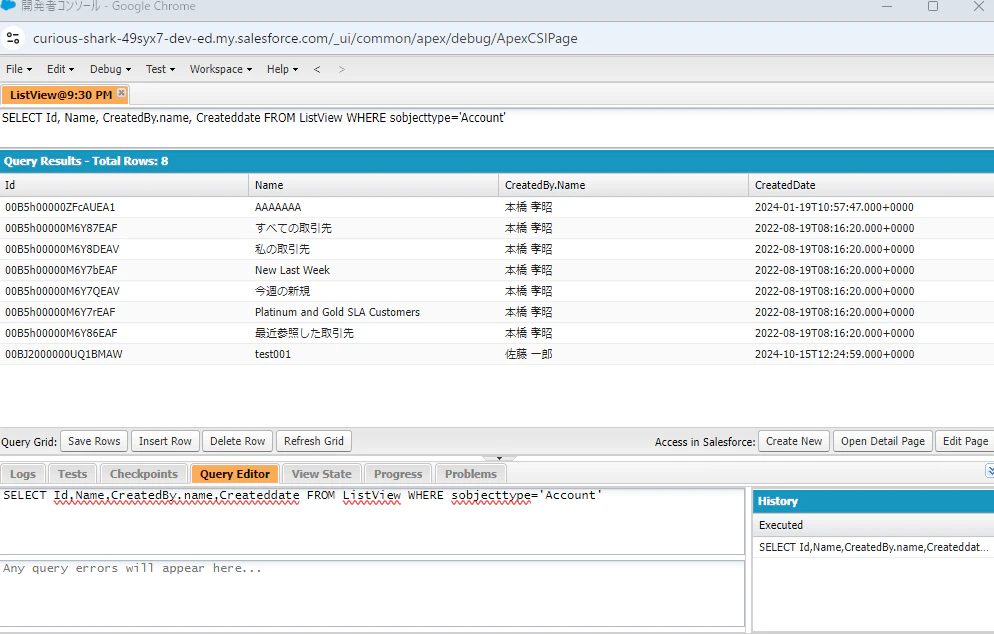994x634 pixels.
Task: Open the Help menu
Action: [x=282, y=69]
